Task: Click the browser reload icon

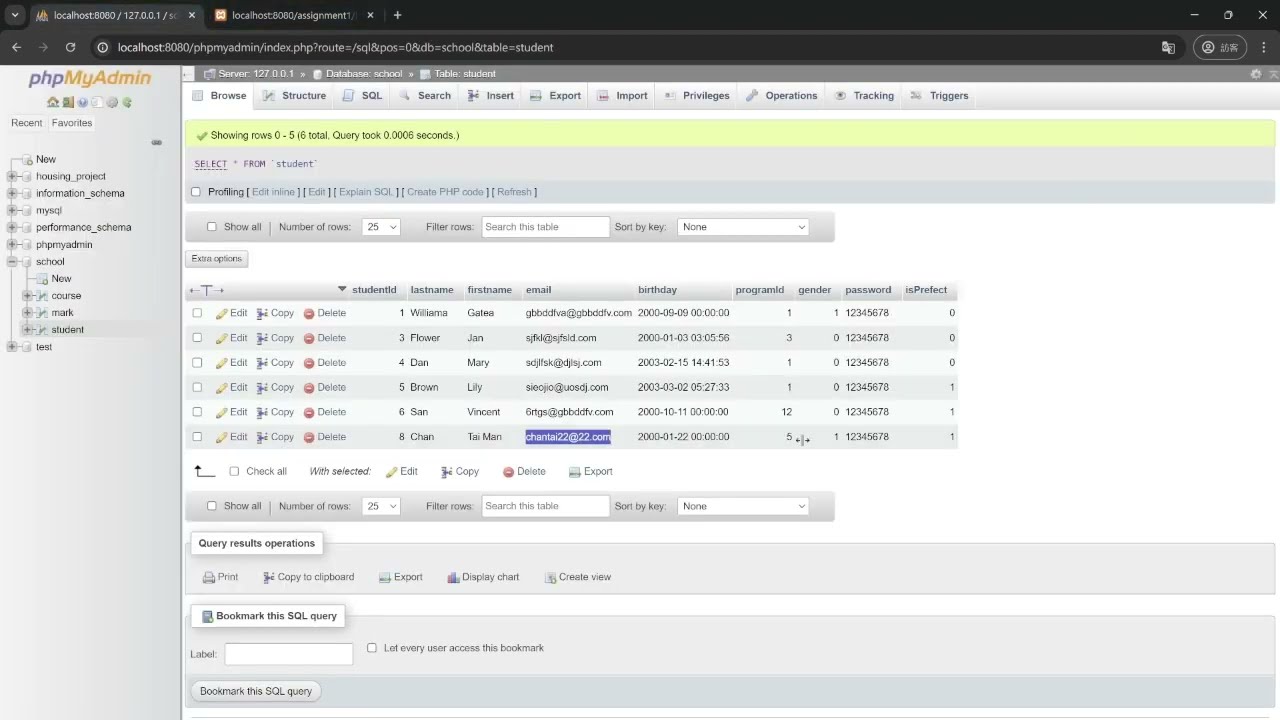Action: pyautogui.click(x=70, y=47)
